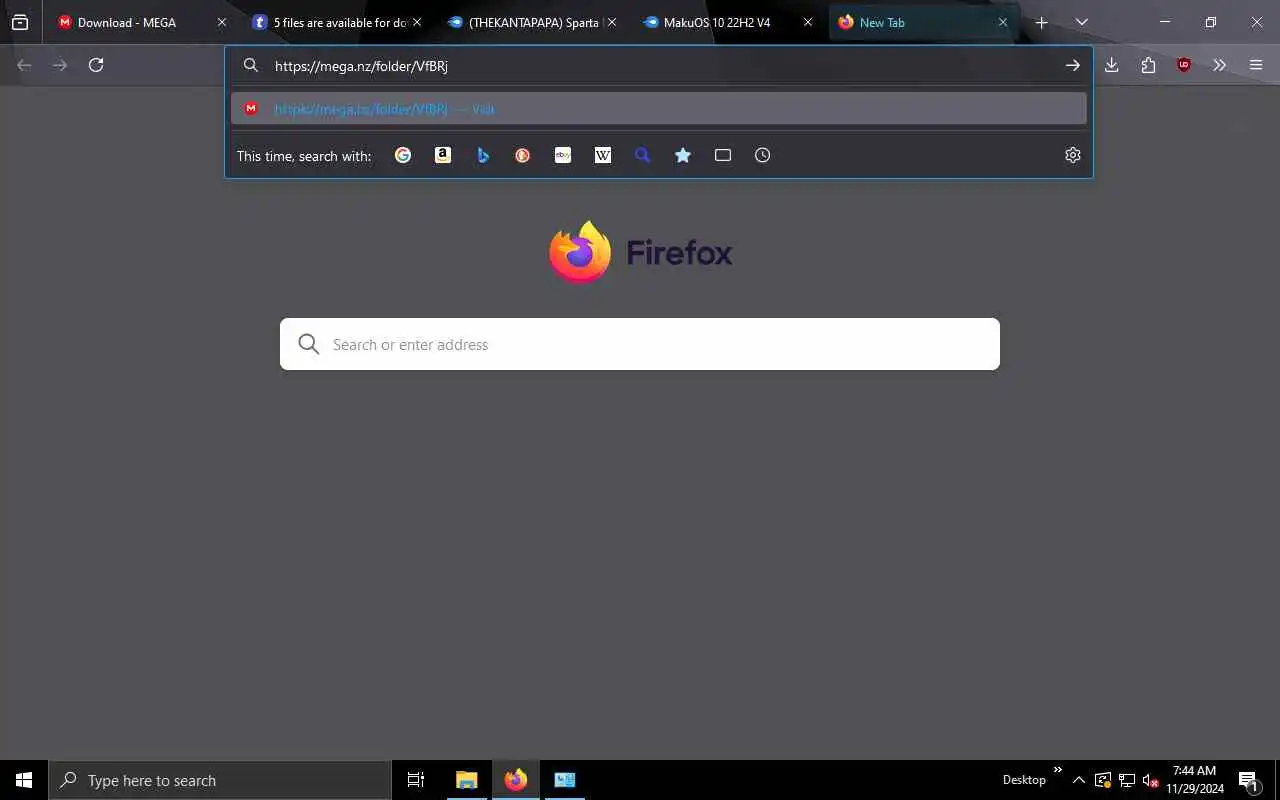Search this time with DuckDuckGo icon
Image resolution: width=1280 pixels, height=800 pixels.
click(x=523, y=155)
